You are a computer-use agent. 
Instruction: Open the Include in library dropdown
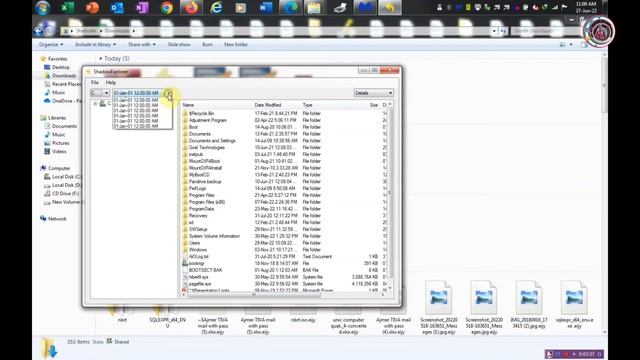(x=96, y=44)
